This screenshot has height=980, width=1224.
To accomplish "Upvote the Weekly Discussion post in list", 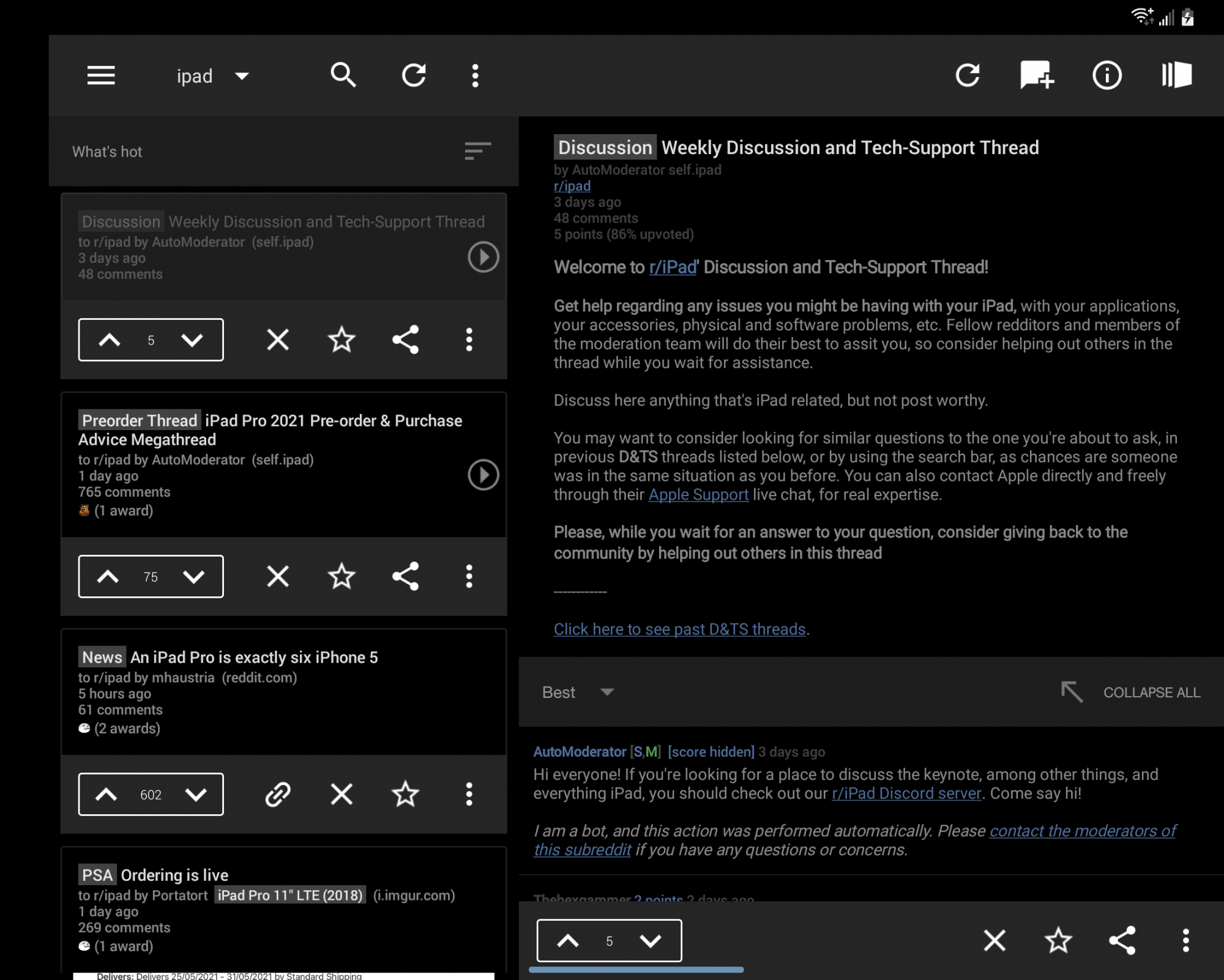I will tap(110, 340).
